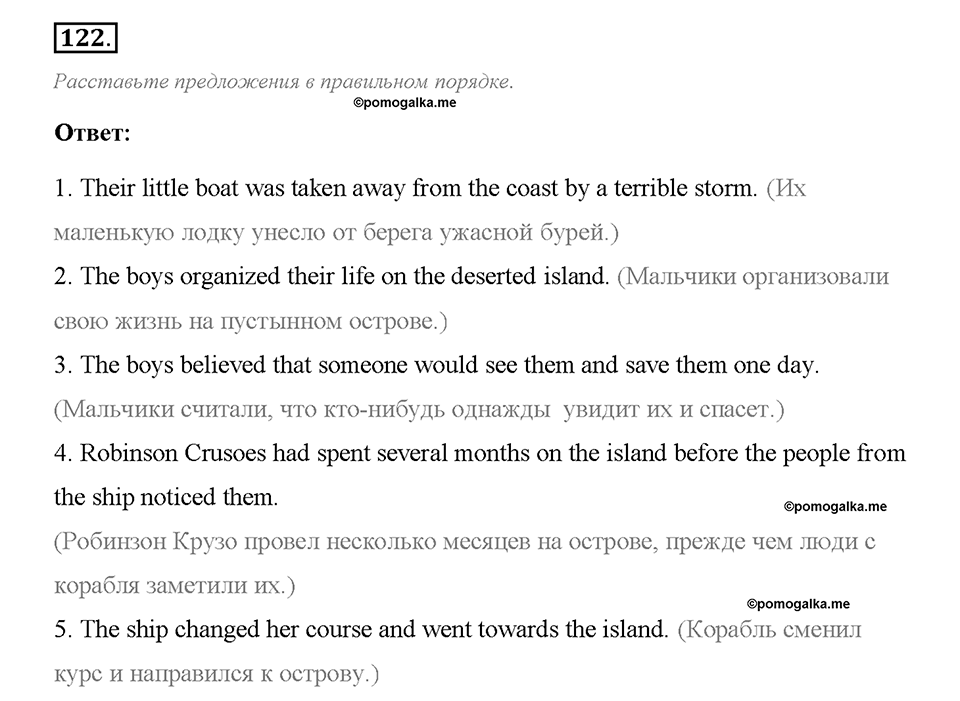This screenshot has height=701, width=960.
Task: Click the translation 'свою жизнь на пустынном острове'
Action: (251, 321)
